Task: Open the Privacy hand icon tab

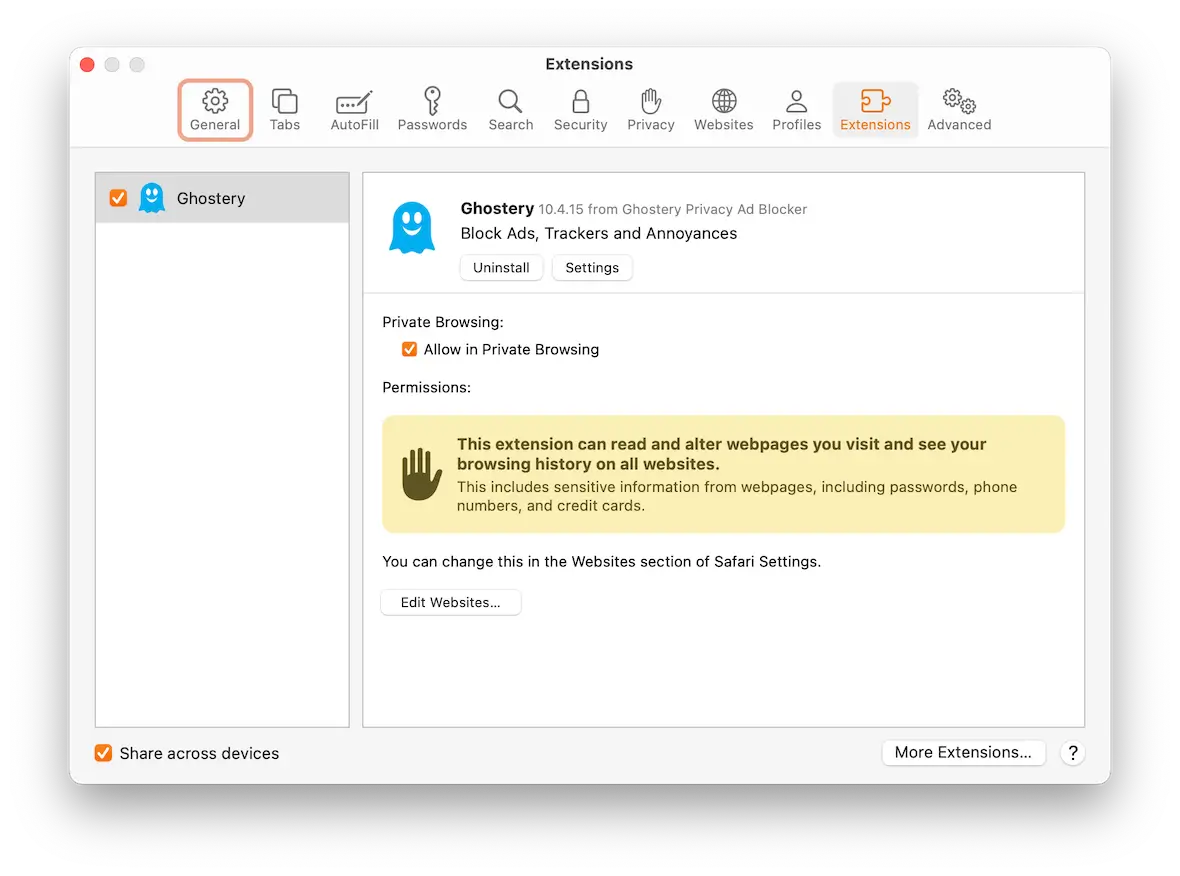Action: (x=651, y=110)
